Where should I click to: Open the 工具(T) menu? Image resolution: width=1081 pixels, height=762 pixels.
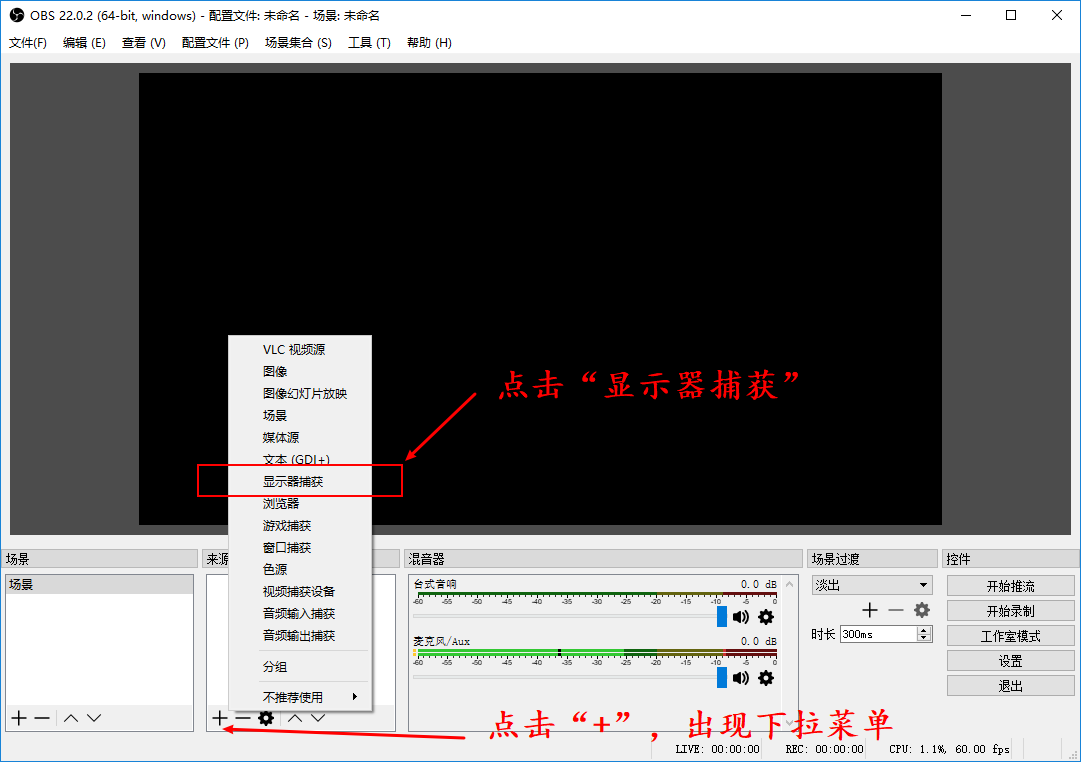[369, 43]
